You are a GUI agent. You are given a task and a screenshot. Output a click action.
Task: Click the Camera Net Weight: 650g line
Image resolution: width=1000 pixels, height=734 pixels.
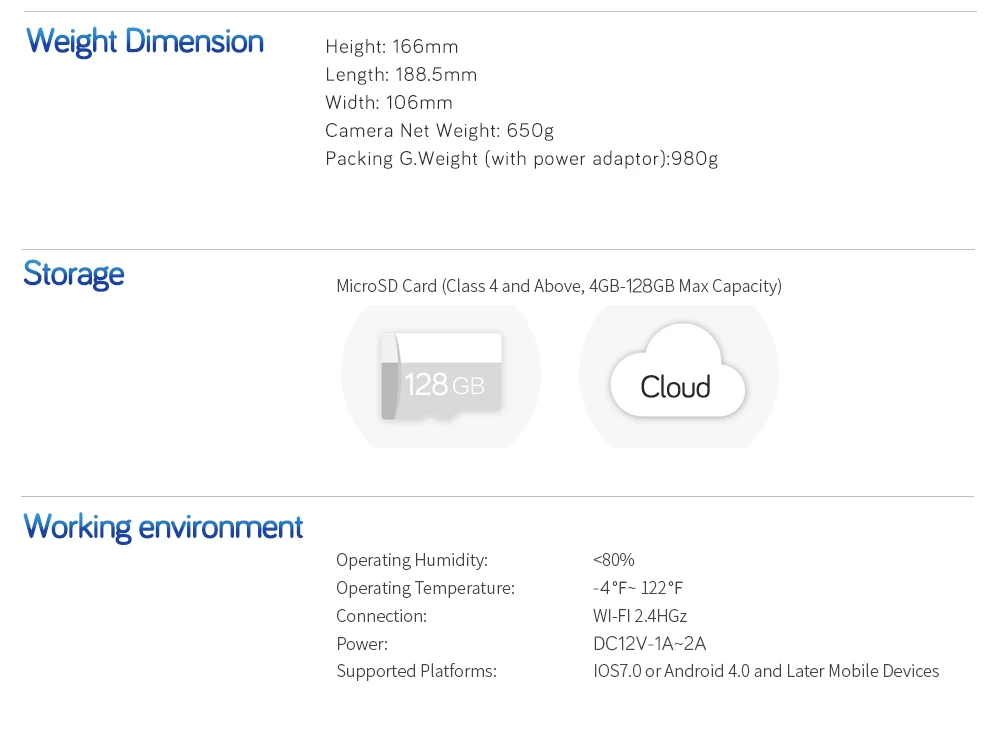439,131
